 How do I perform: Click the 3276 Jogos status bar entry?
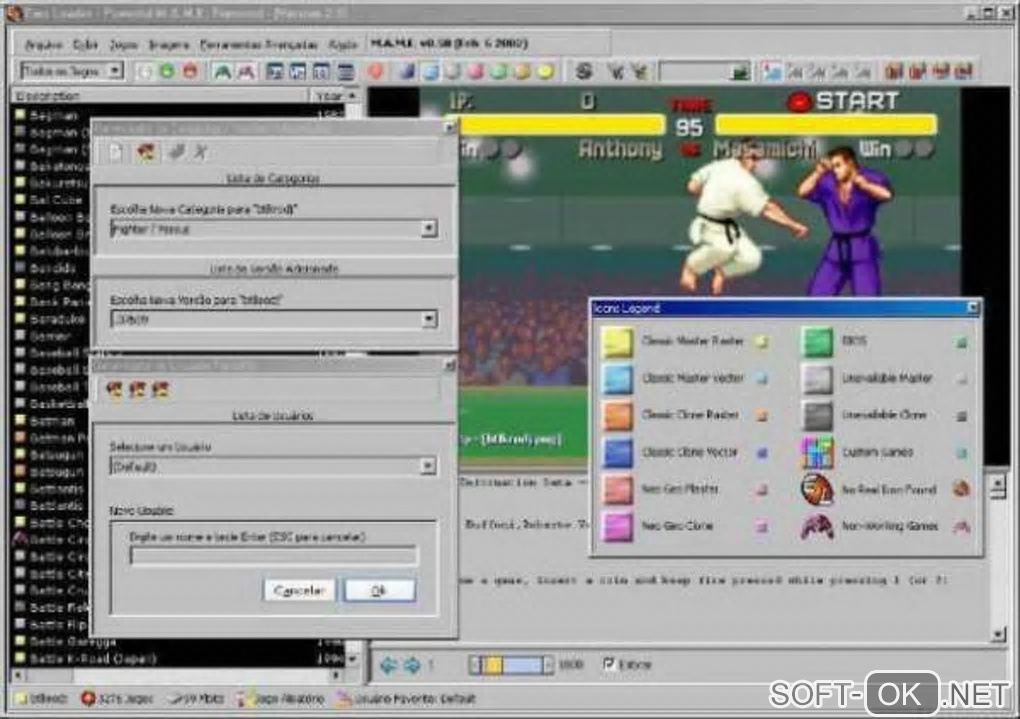coord(117,699)
